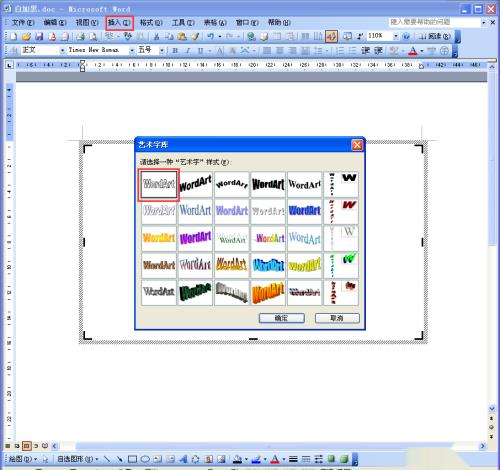Click the Insert Diagram icon in drawing toolbar
500x470 pixels.
coord(196,459)
